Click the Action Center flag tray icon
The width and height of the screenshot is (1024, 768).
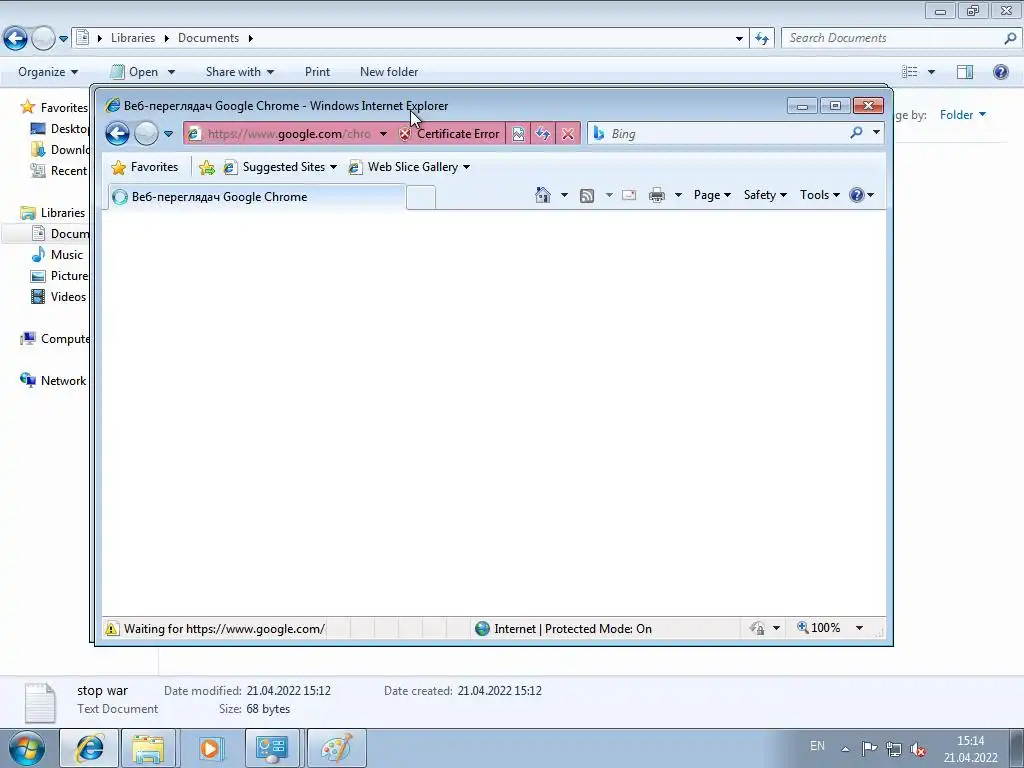[x=869, y=749]
